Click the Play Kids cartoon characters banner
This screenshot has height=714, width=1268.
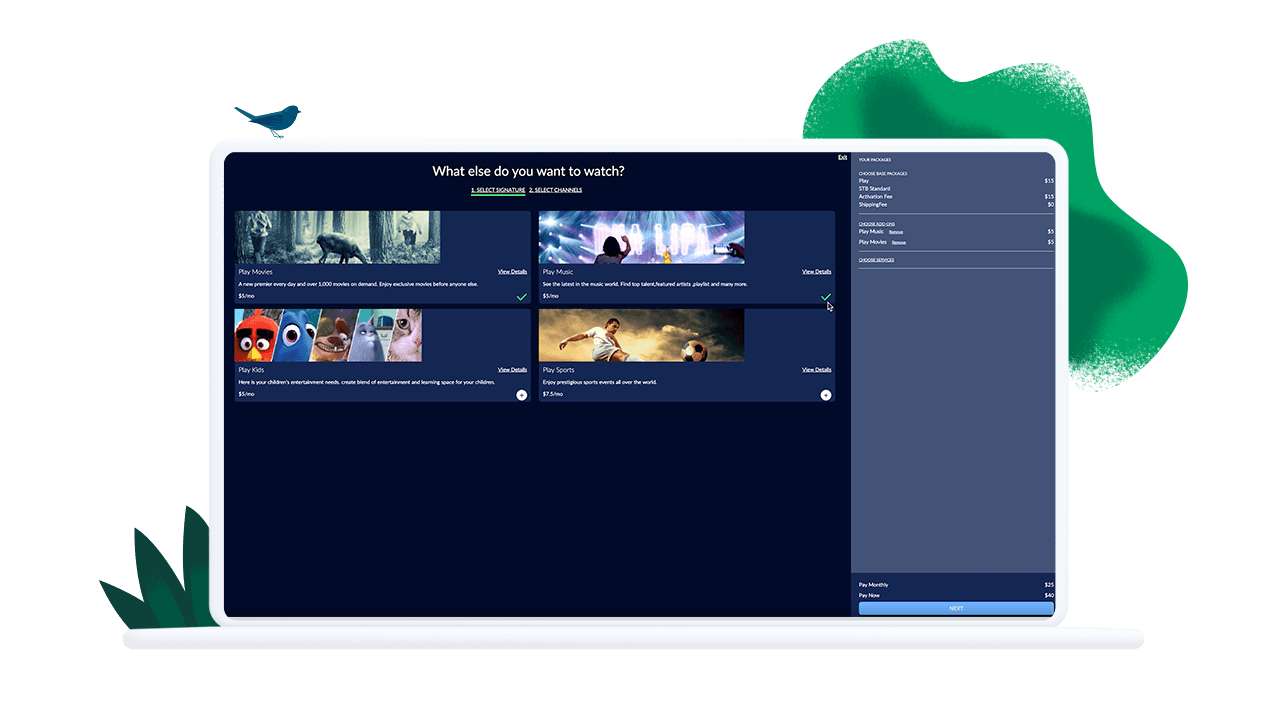click(x=328, y=335)
